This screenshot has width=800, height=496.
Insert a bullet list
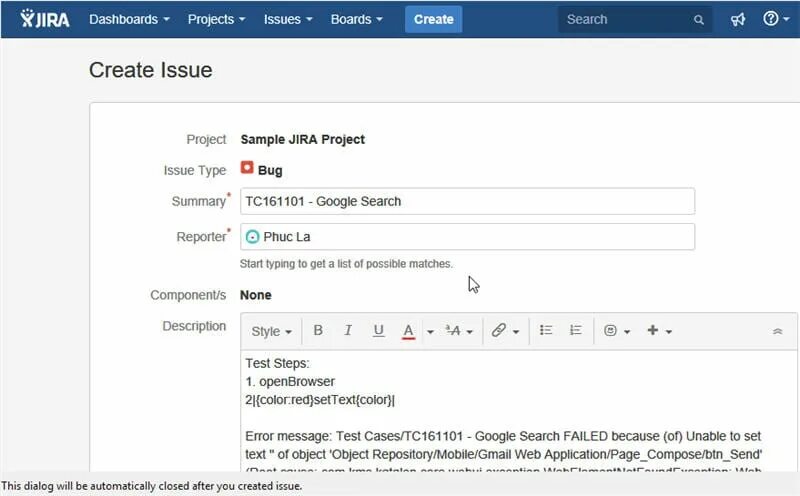click(x=546, y=330)
